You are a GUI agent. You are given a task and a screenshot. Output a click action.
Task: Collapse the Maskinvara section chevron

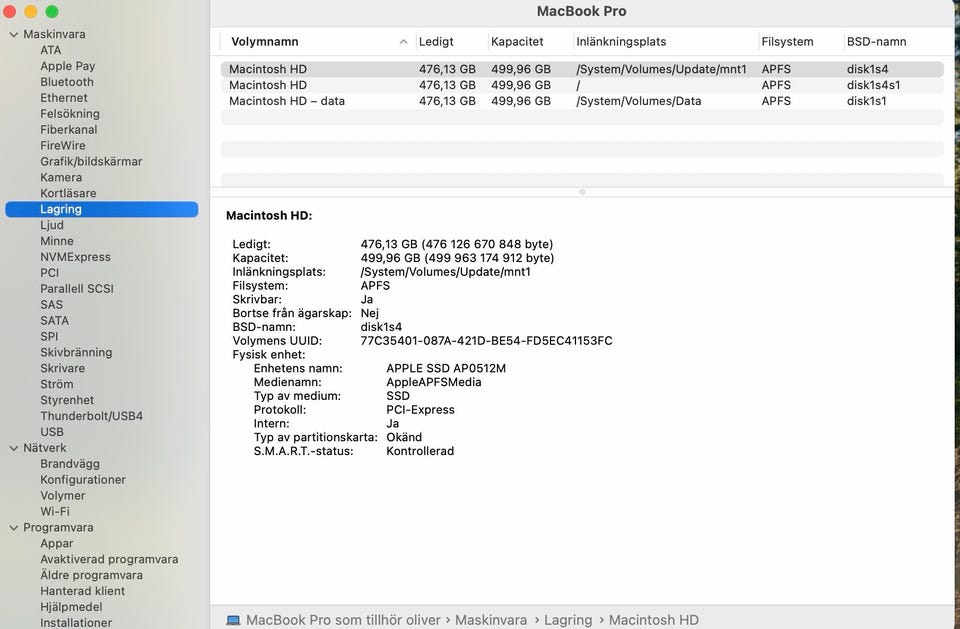13,34
